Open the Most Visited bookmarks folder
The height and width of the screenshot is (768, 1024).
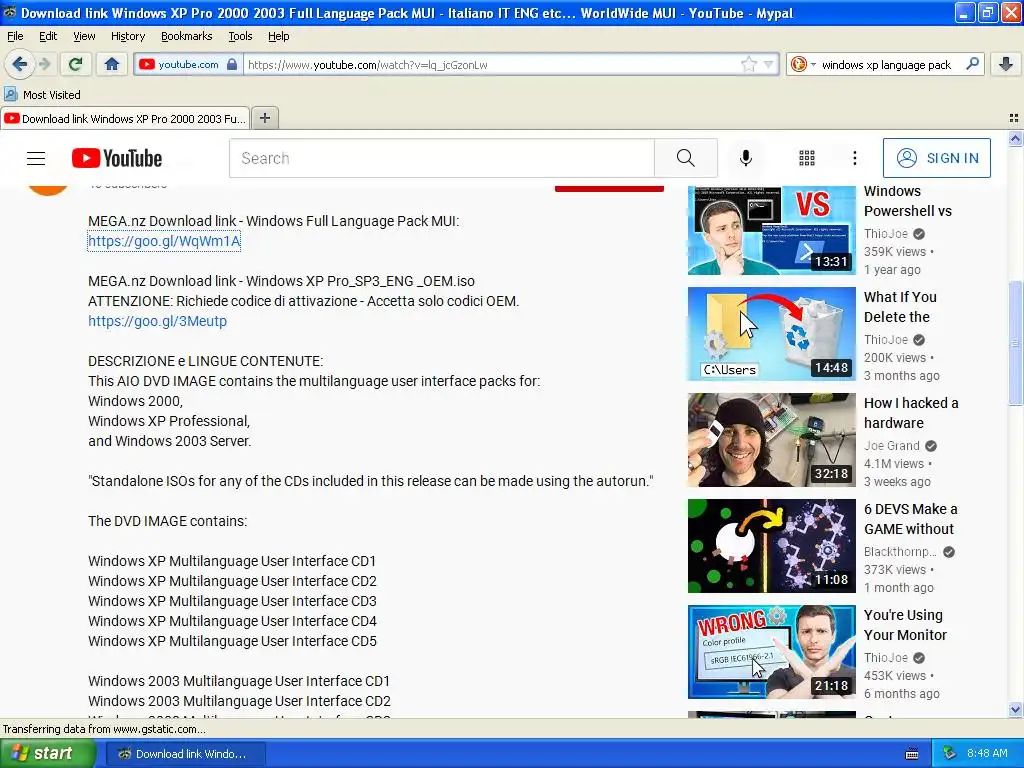42,95
